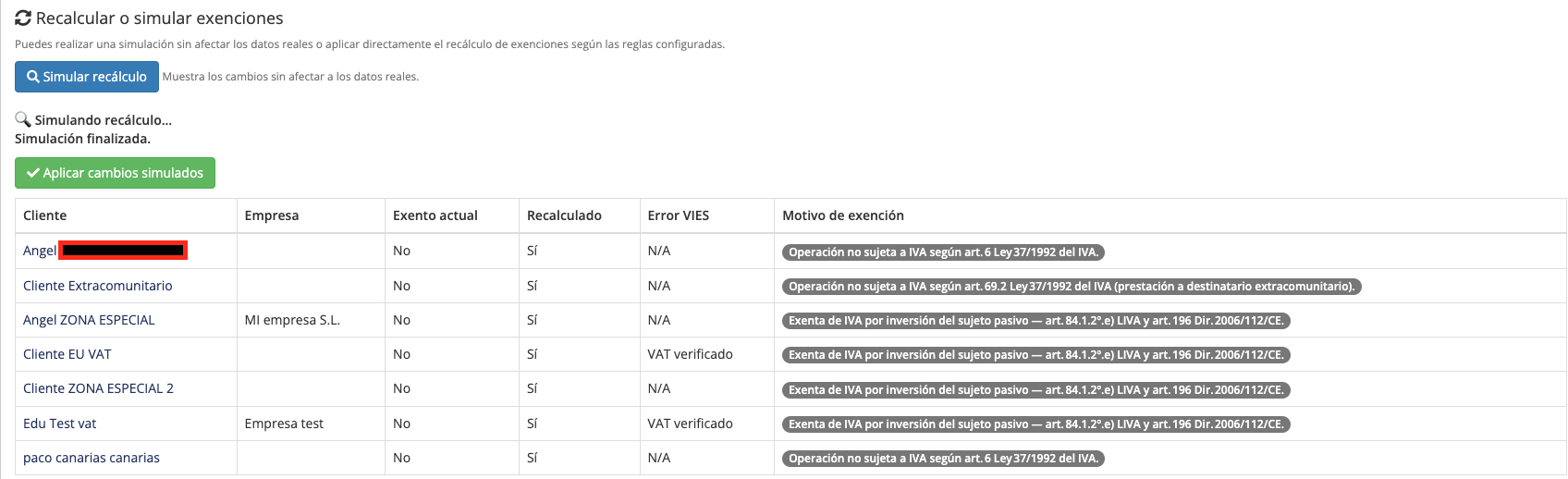The width and height of the screenshot is (1568, 479).
Task: Apply changes with Aplicar cambios simulados
Action: 115,173
